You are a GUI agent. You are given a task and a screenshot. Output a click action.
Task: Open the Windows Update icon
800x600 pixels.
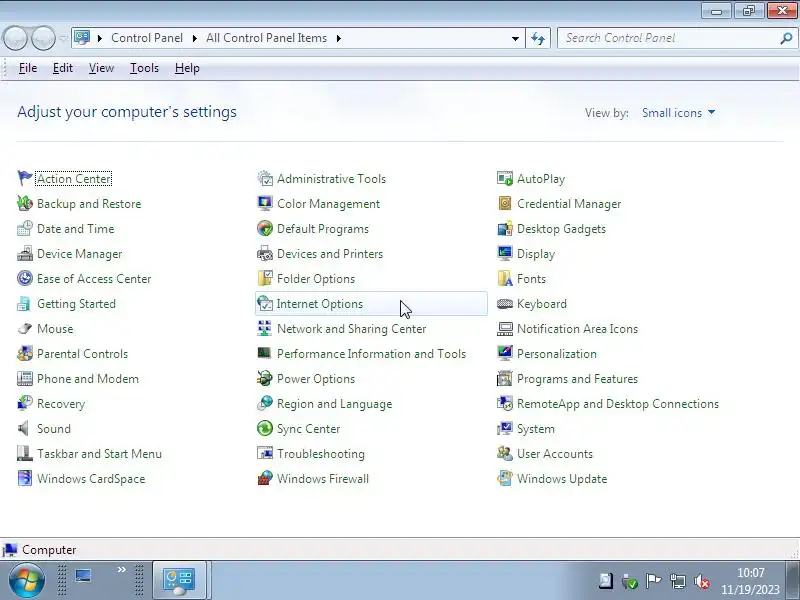(x=505, y=478)
